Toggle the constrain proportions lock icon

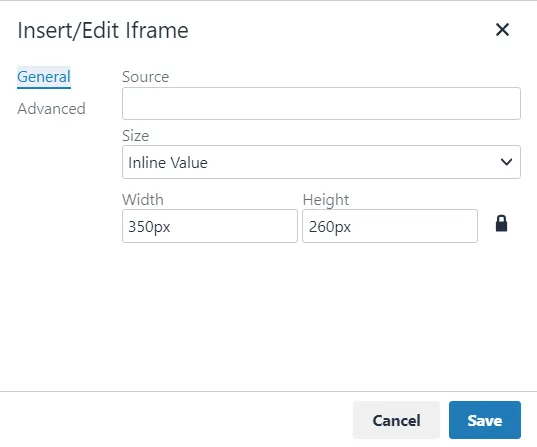pos(501,224)
